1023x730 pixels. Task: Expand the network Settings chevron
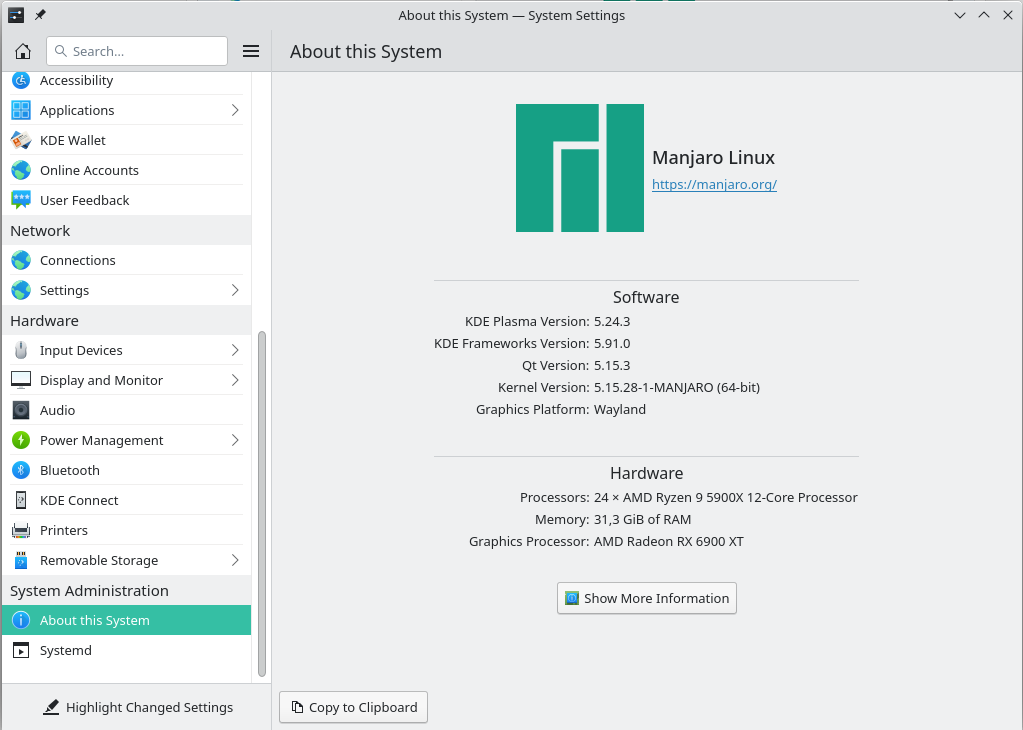235,290
